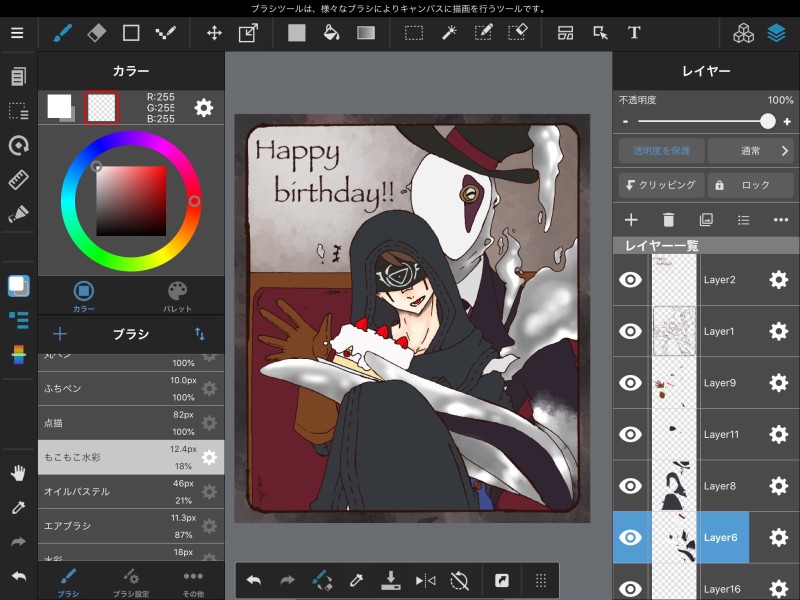
Task: Open blend mode 通常 dropdown
Action: pos(751,151)
